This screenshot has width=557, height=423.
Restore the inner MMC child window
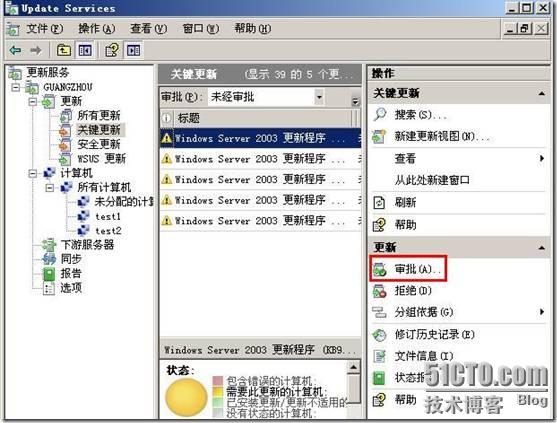click(x=525, y=28)
